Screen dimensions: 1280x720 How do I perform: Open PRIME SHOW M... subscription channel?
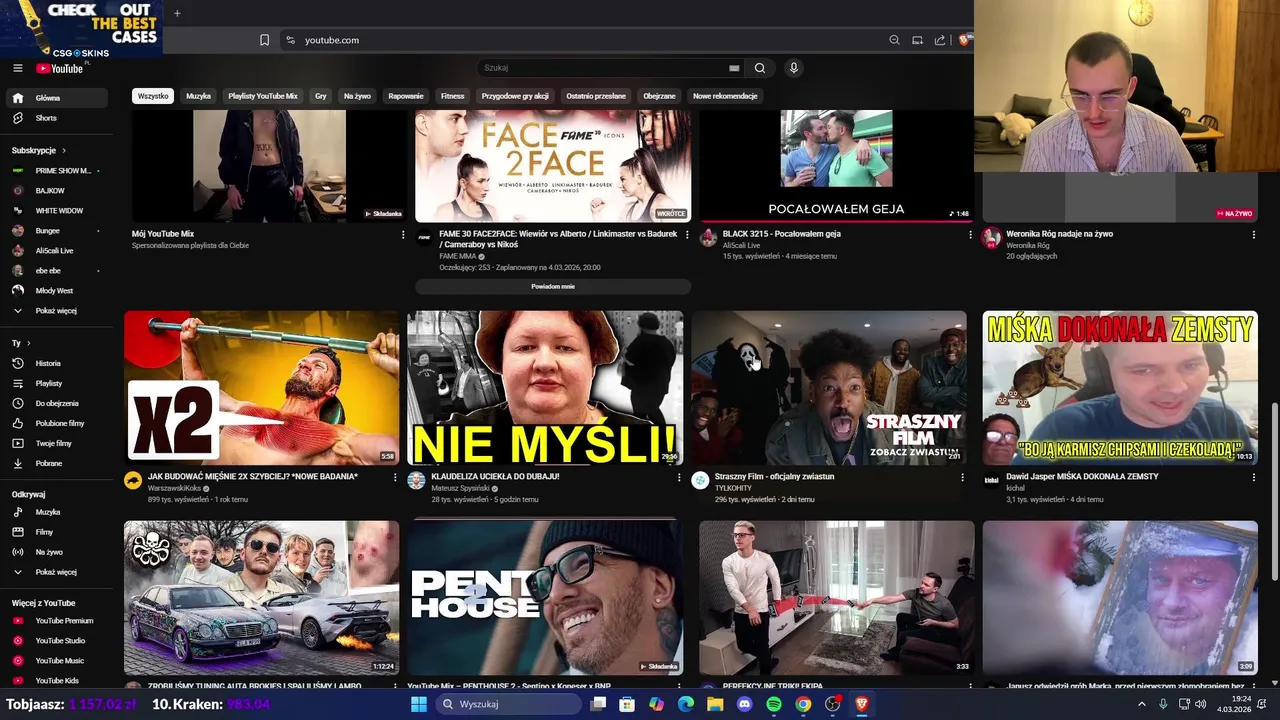(56, 170)
